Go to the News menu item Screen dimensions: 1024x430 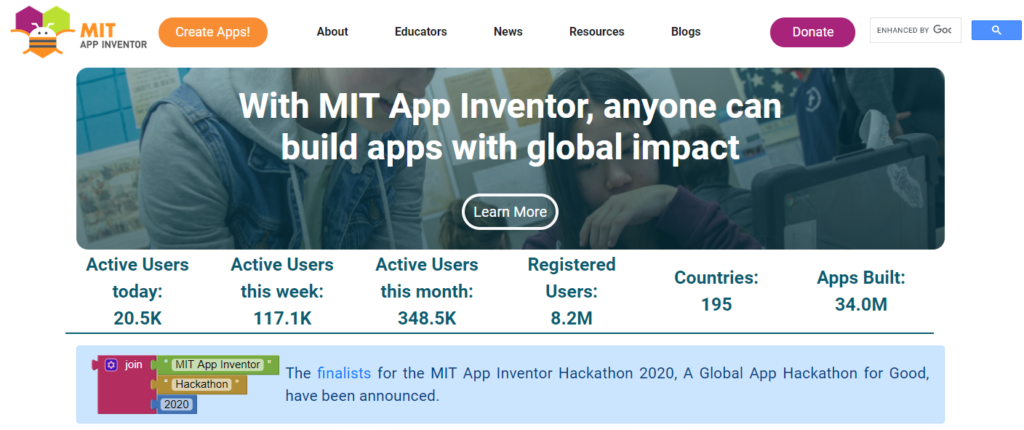pos(508,32)
